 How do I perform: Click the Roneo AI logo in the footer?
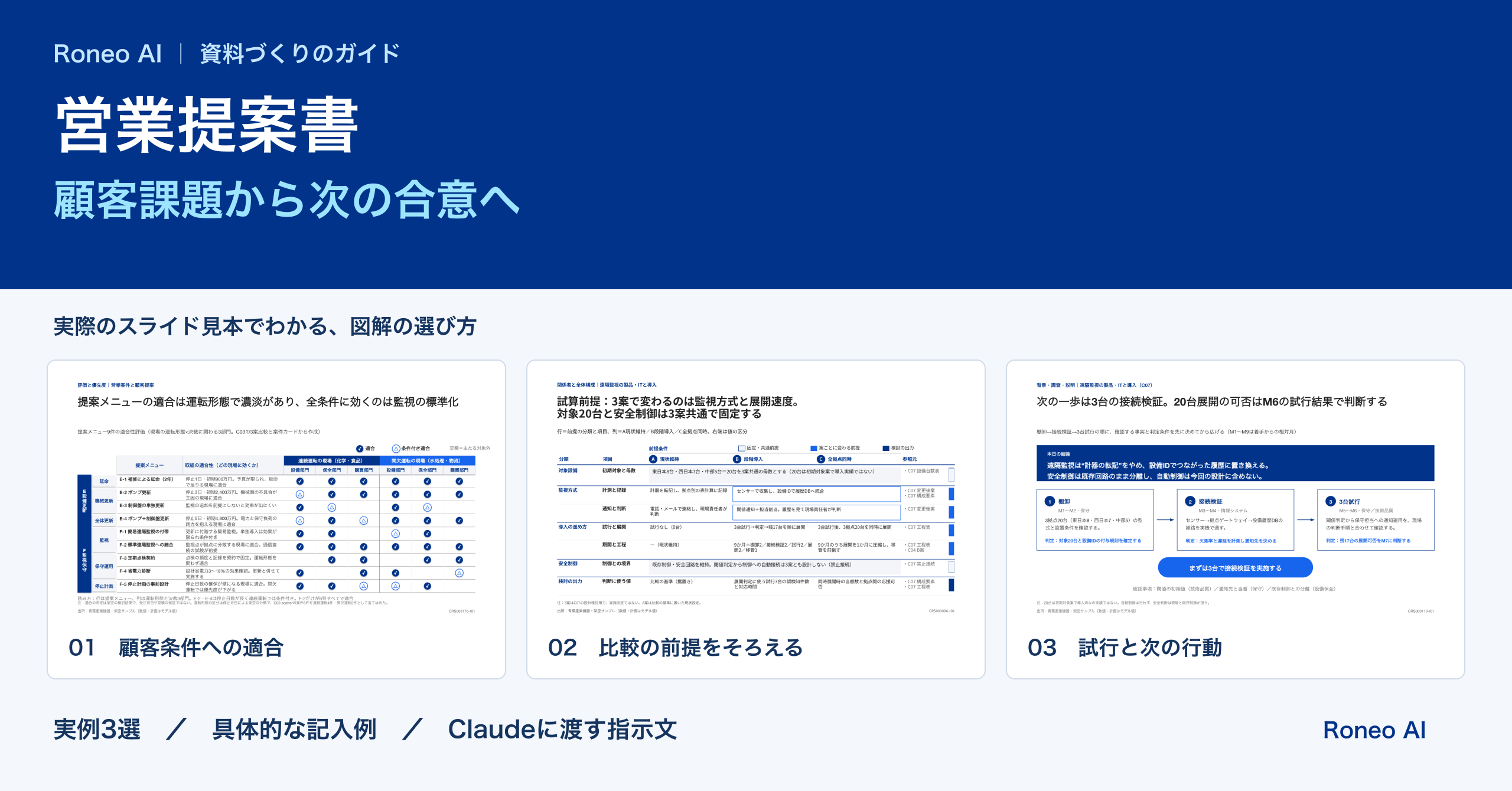coord(1374,730)
